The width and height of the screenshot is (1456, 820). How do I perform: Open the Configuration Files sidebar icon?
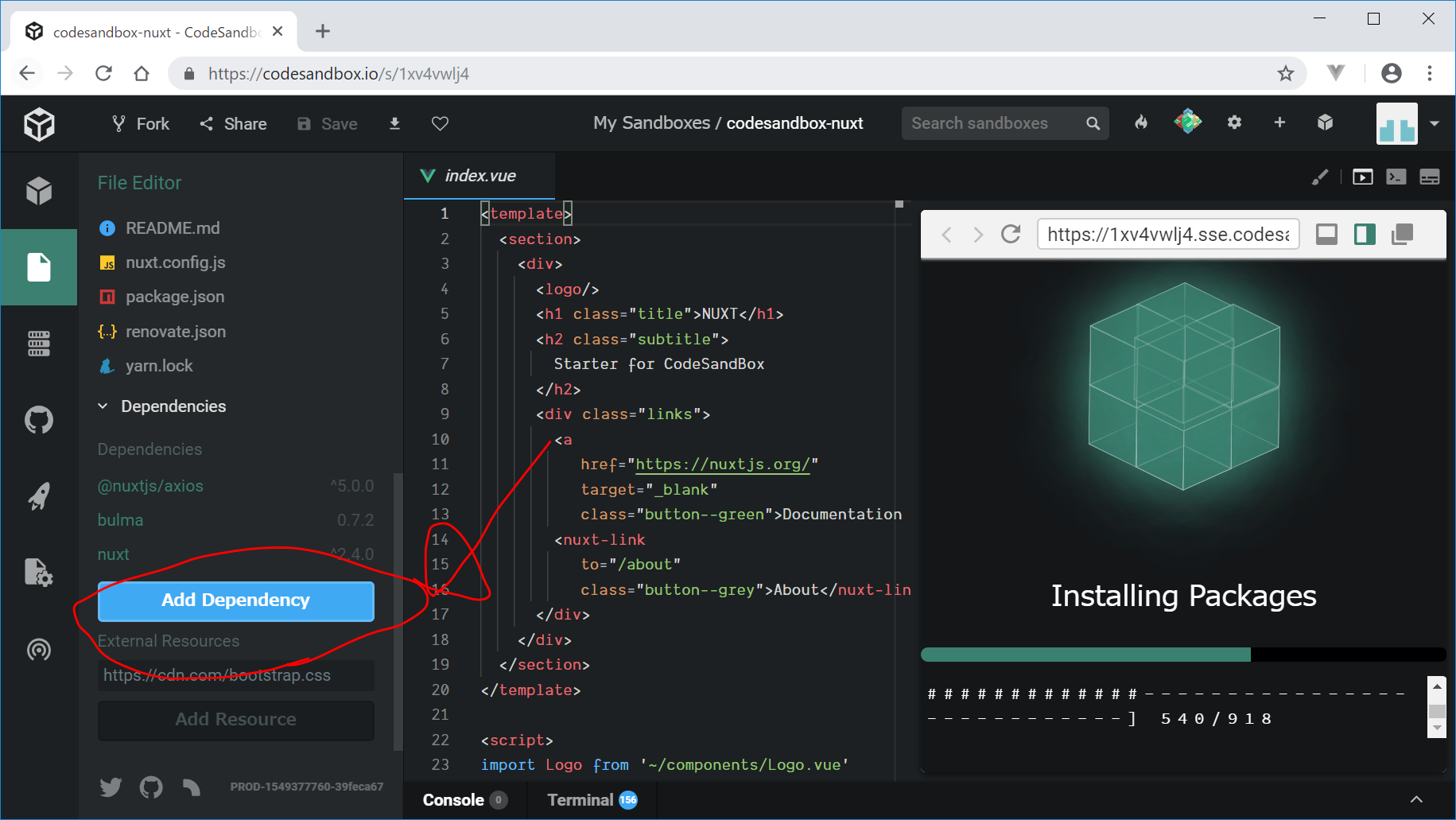pyautogui.click(x=38, y=573)
